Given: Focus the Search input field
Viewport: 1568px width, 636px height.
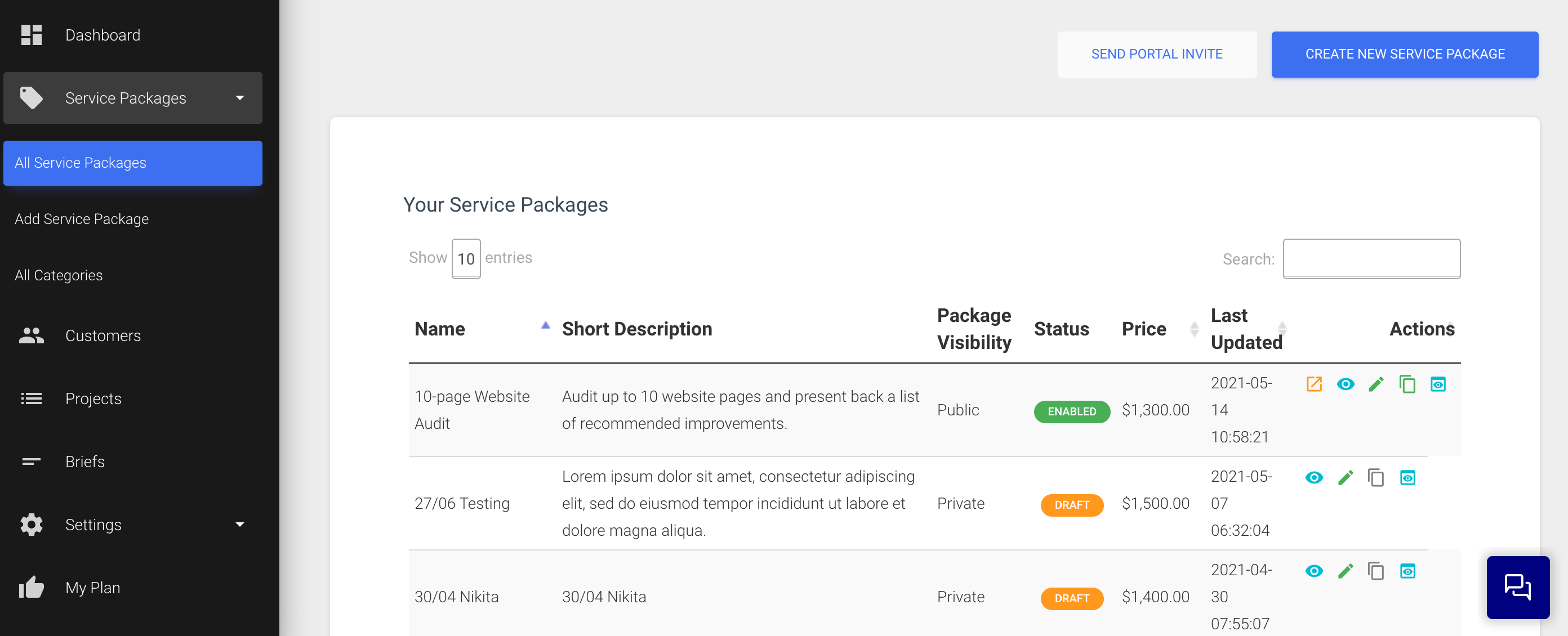Looking at the screenshot, I should (x=1371, y=259).
